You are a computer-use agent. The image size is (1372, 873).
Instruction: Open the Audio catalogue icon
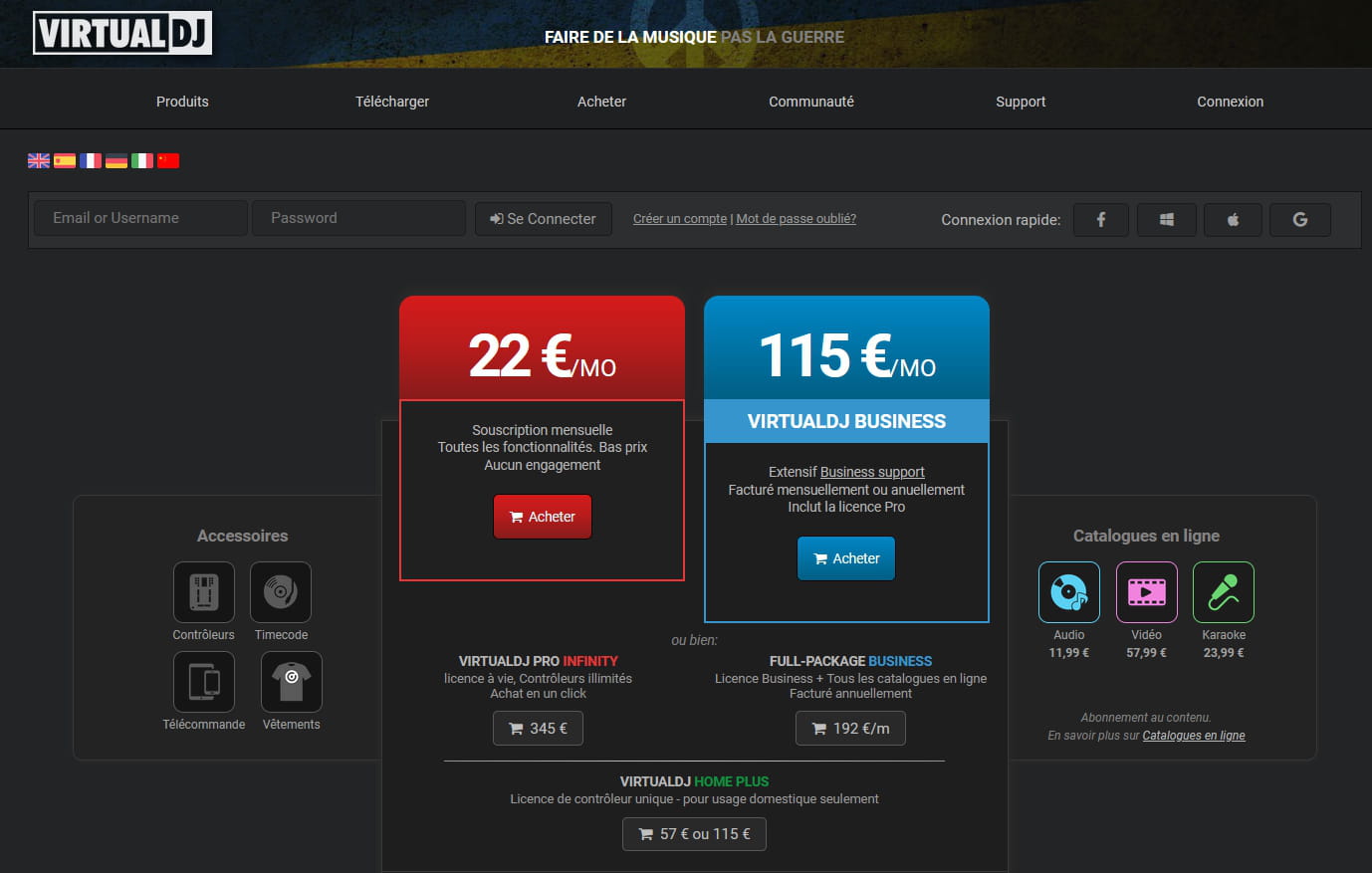click(x=1069, y=592)
